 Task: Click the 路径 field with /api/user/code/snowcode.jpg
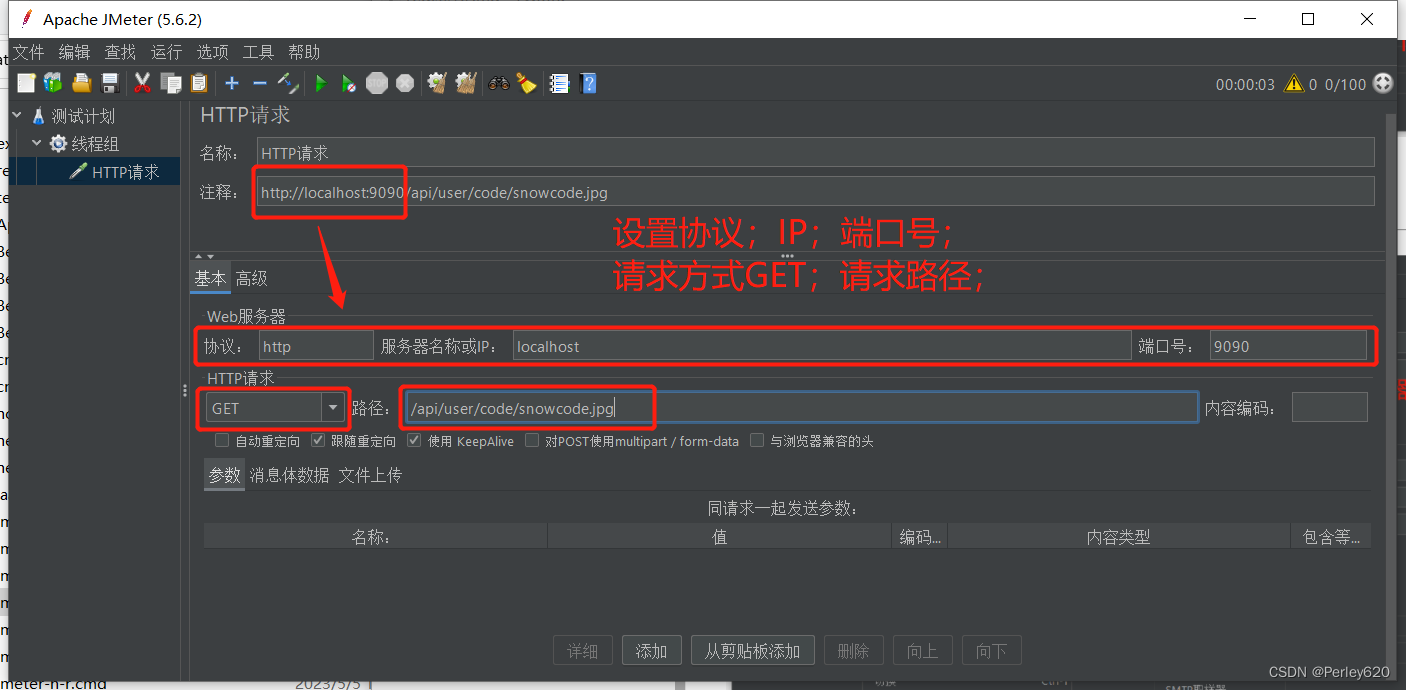tap(802, 407)
